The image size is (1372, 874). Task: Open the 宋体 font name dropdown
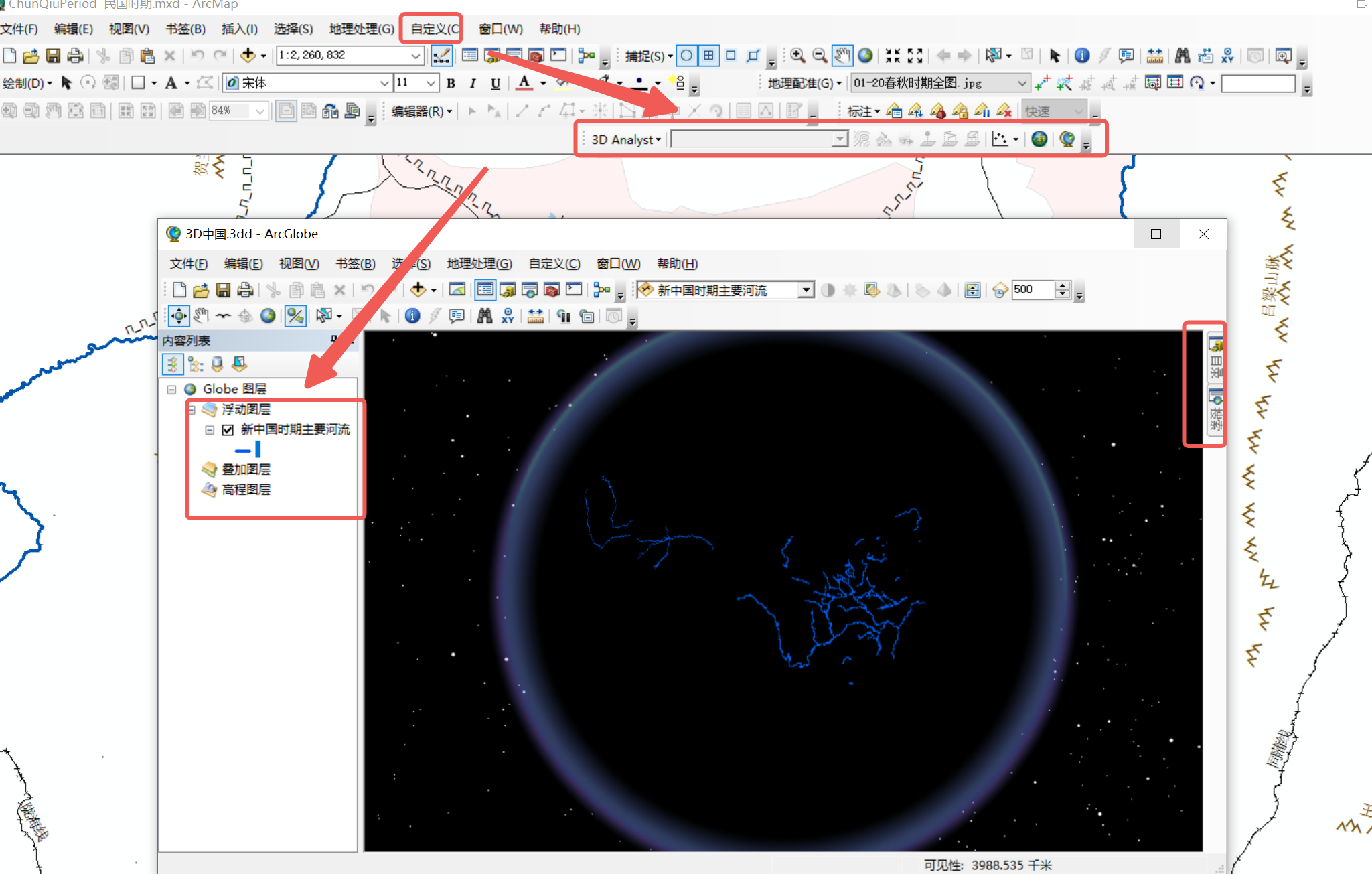coord(384,83)
